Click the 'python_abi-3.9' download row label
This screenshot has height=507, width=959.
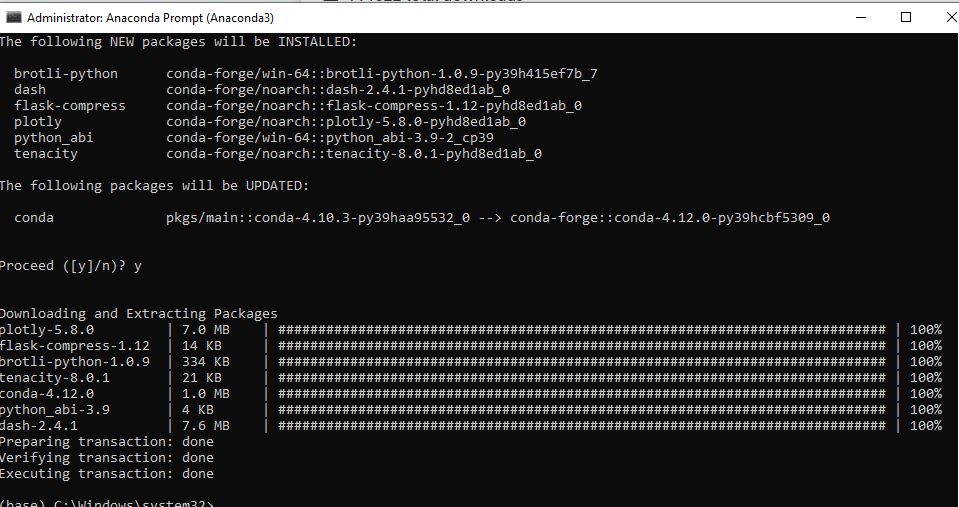(x=54, y=410)
